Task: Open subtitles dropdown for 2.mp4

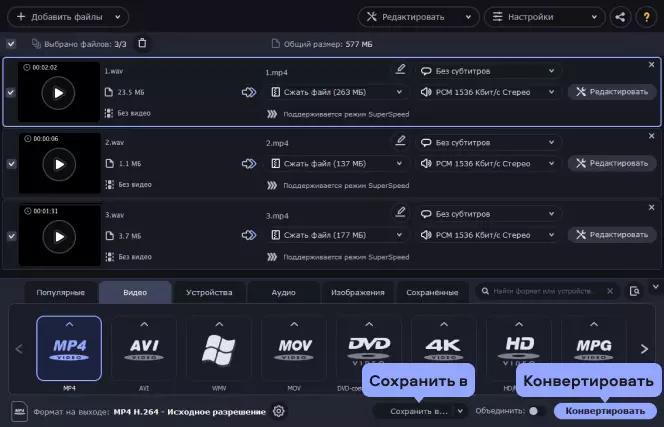Action: coord(489,142)
